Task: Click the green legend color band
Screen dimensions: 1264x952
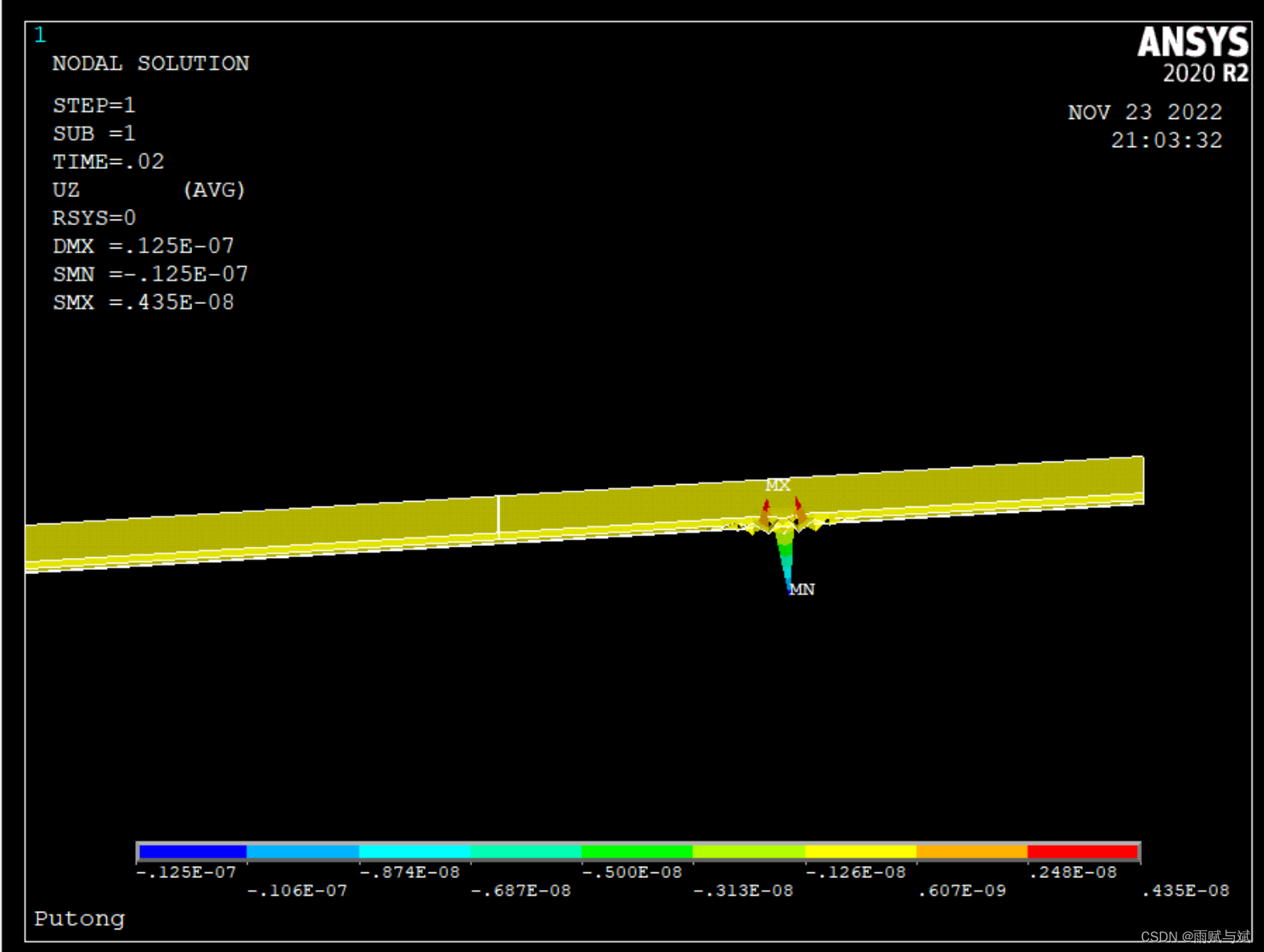Action: point(637,851)
